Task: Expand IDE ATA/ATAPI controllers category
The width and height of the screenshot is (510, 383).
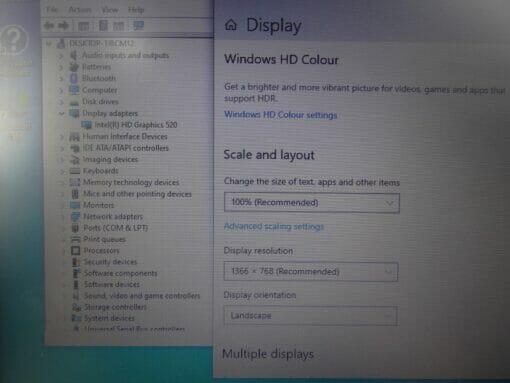Action: coord(61,148)
